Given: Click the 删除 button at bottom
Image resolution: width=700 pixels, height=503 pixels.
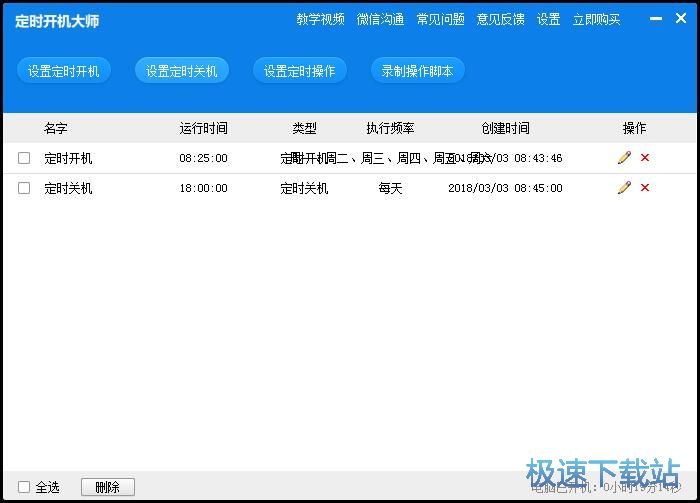Looking at the screenshot, I should click(x=108, y=487).
